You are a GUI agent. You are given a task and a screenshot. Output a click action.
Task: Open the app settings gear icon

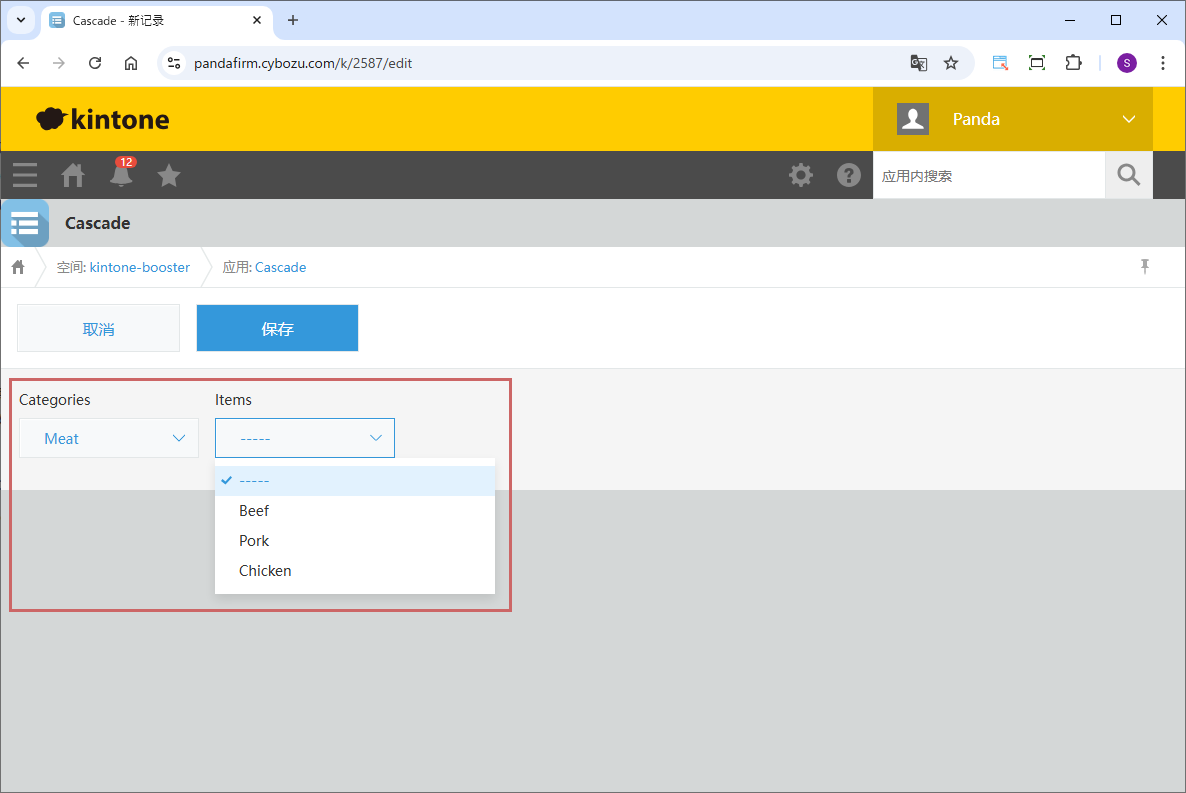tap(801, 175)
